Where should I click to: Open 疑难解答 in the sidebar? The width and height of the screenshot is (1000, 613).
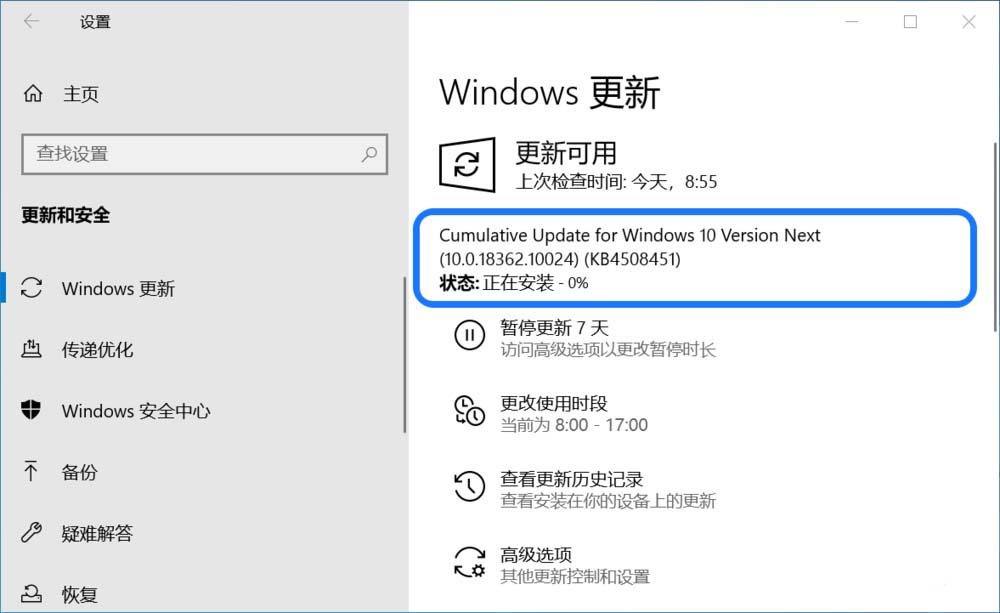pyautogui.click(x=97, y=533)
